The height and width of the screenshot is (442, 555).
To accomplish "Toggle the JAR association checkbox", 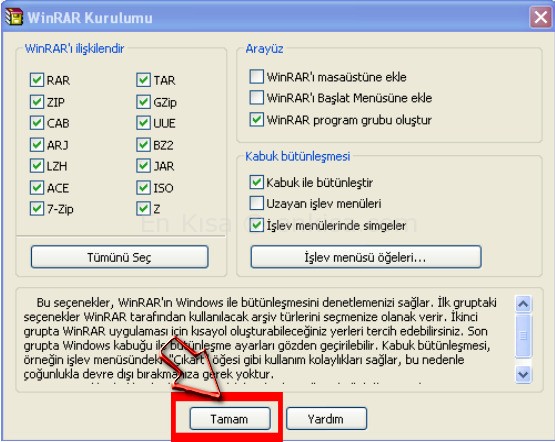I will pyautogui.click(x=143, y=166).
